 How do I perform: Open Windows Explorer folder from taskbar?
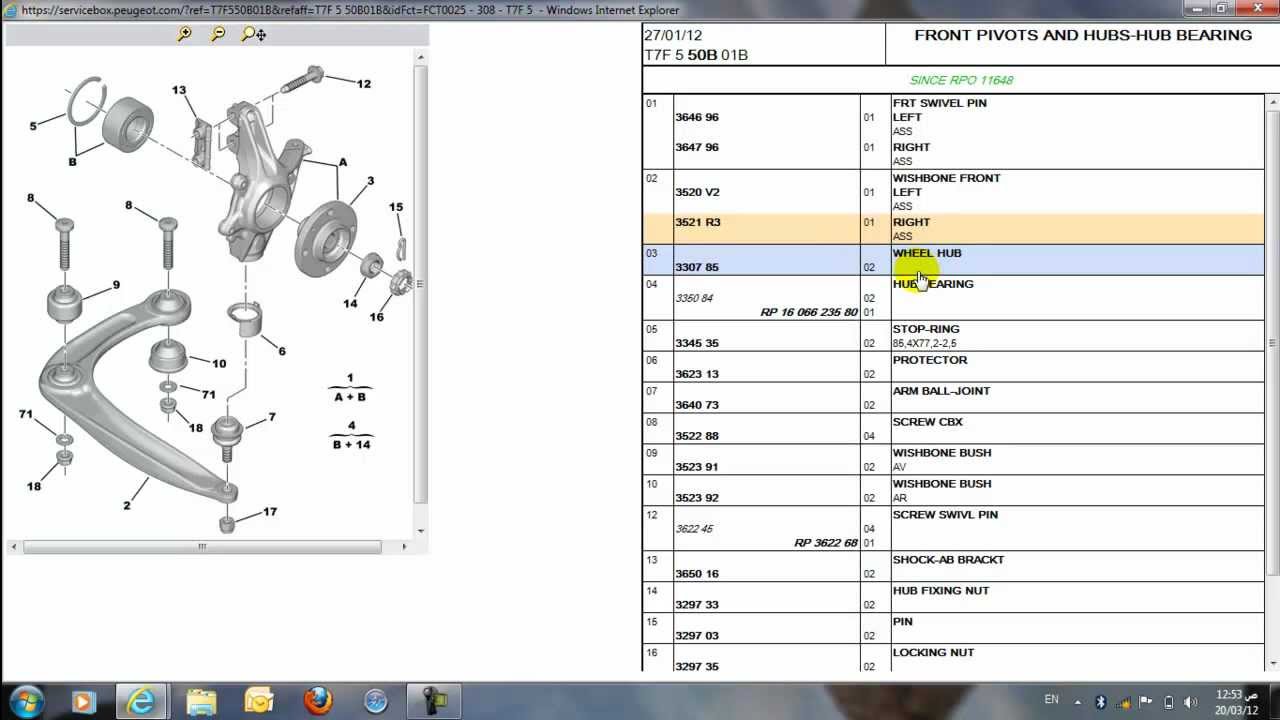tap(201, 700)
